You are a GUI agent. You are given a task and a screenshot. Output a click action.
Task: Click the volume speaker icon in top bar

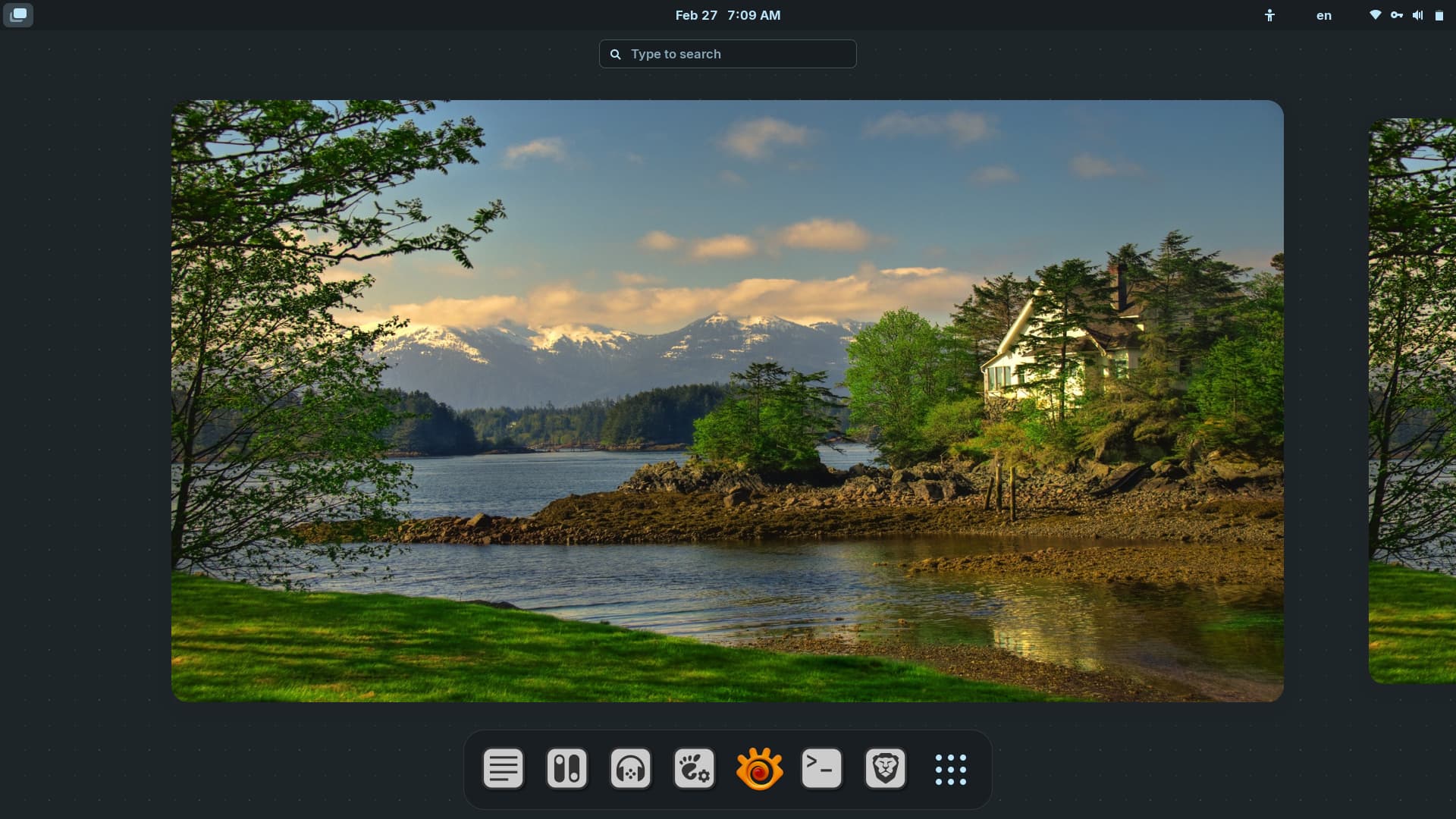click(x=1417, y=15)
